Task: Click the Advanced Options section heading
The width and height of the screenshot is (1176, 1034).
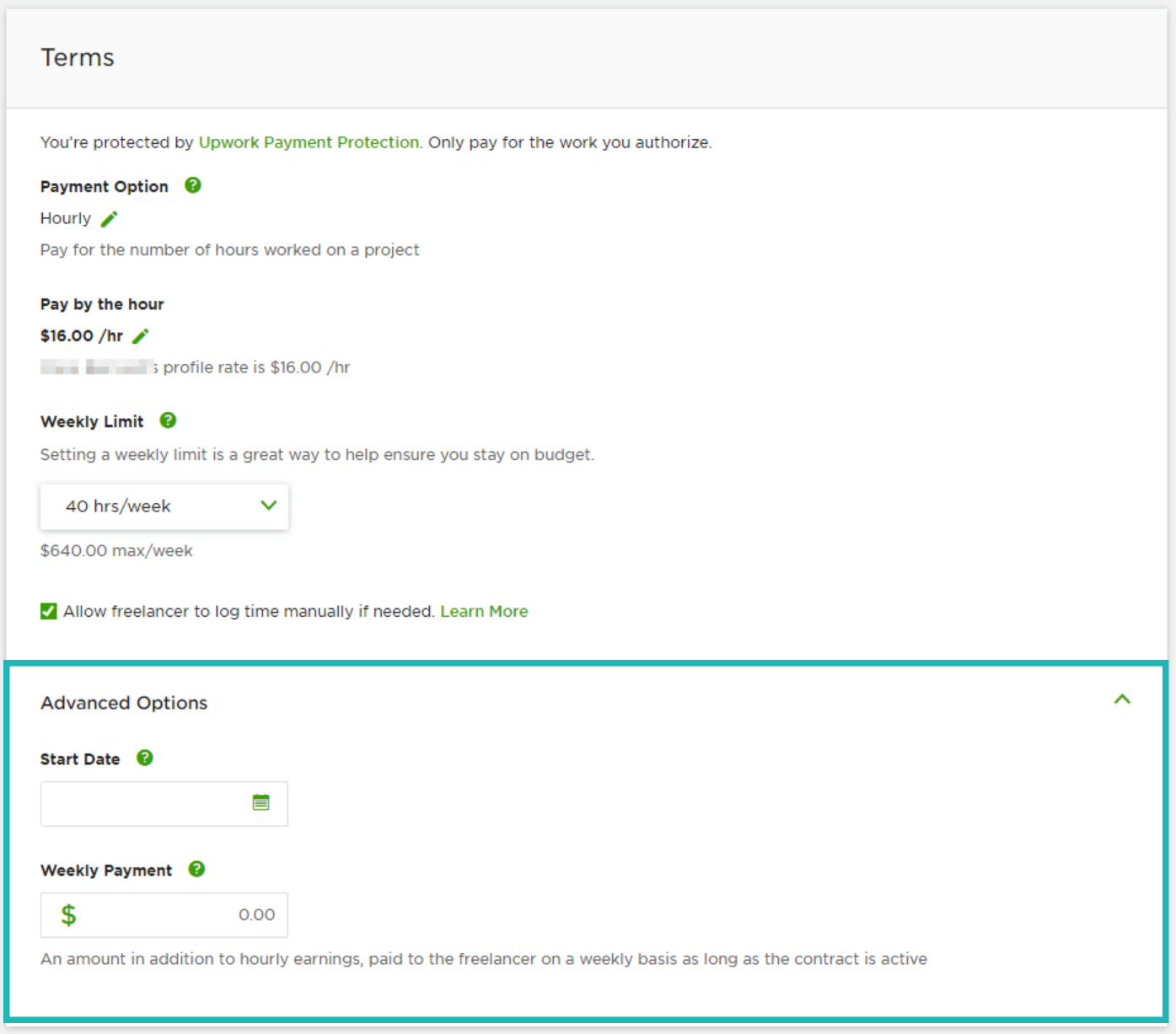Action: [x=124, y=703]
